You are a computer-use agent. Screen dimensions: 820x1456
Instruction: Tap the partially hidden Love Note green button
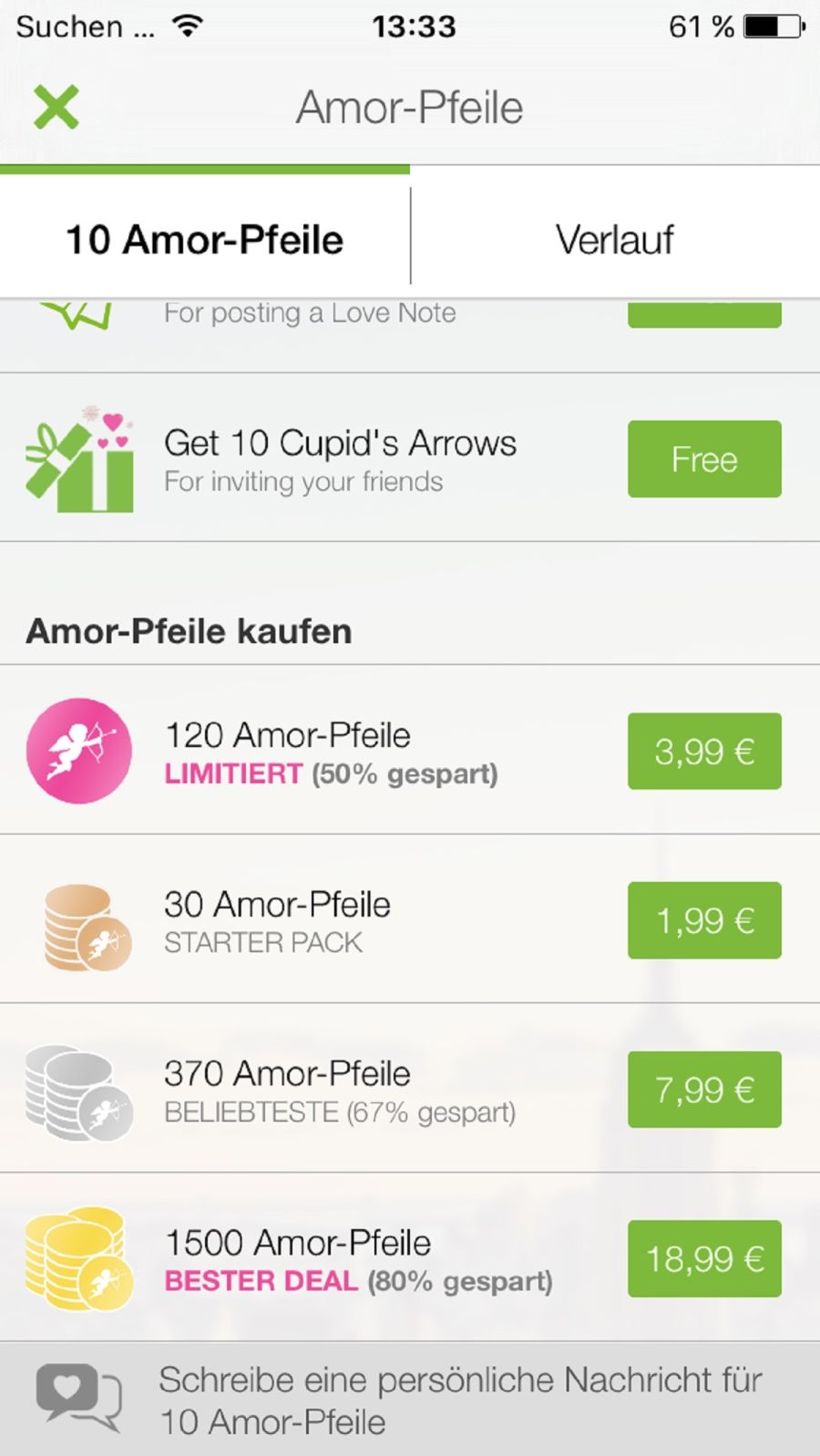click(x=704, y=313)
